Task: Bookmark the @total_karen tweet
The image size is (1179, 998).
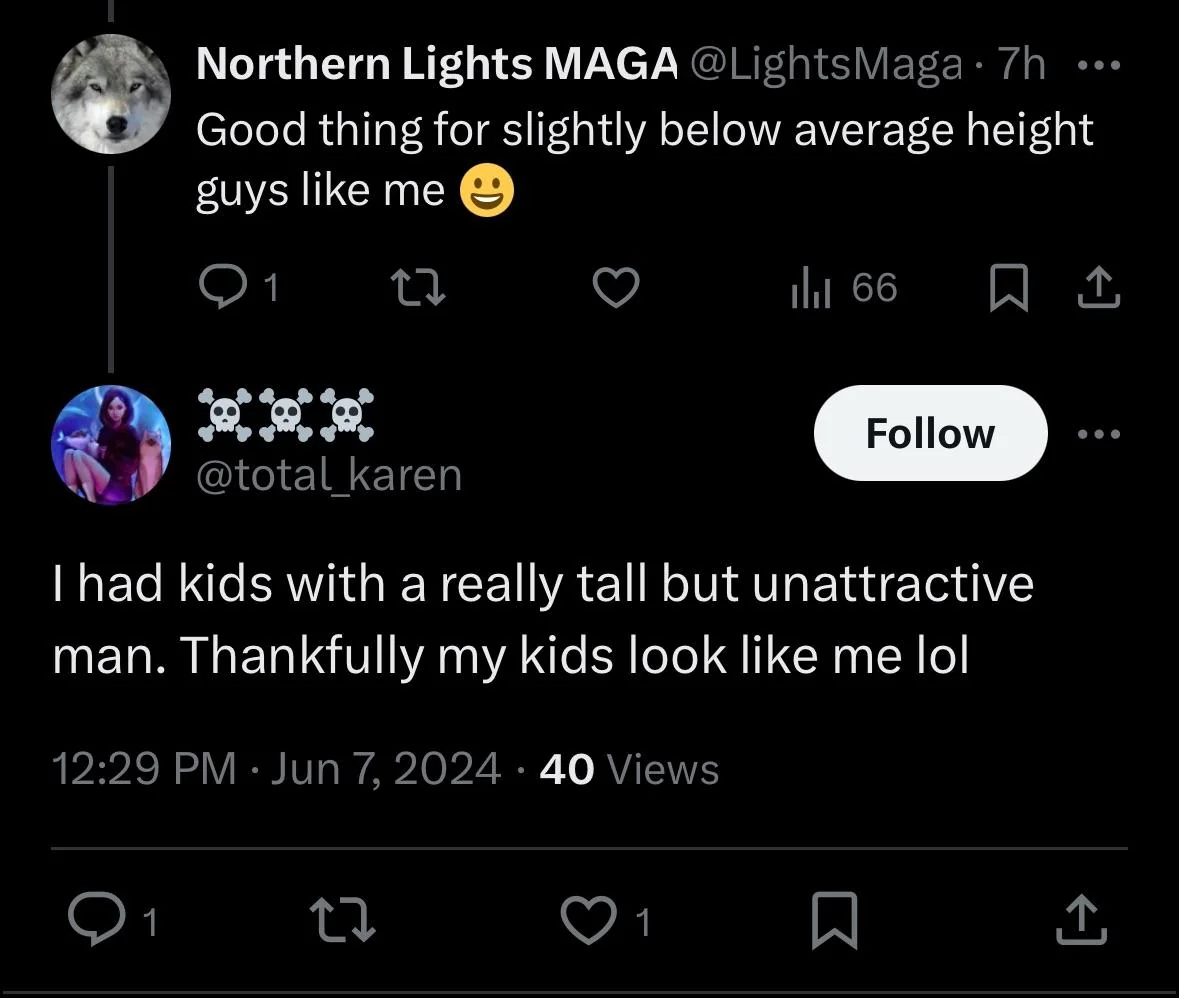Action: (835, 919)
